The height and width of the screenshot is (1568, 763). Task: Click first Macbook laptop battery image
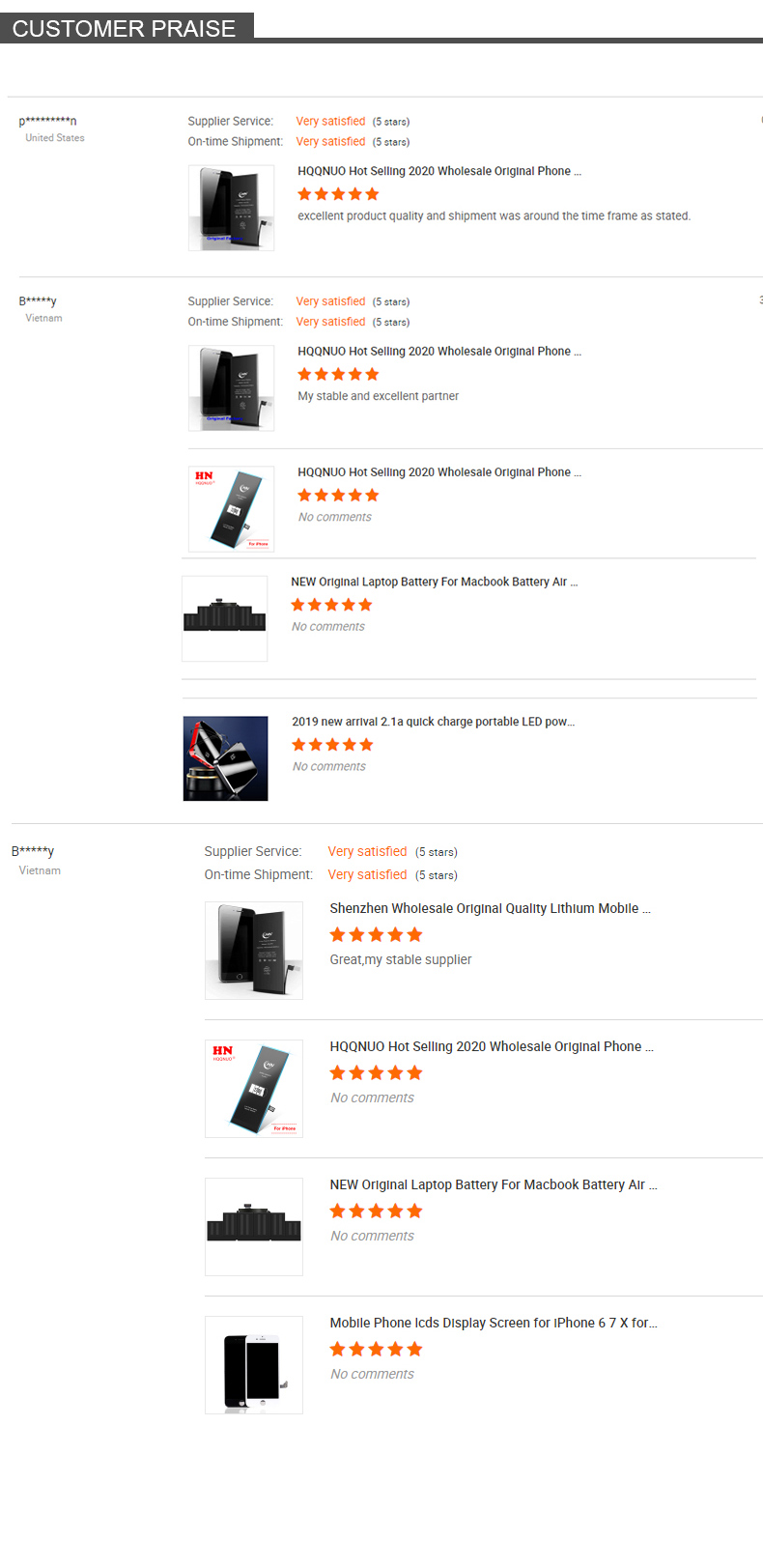click(x=225, y=618)
